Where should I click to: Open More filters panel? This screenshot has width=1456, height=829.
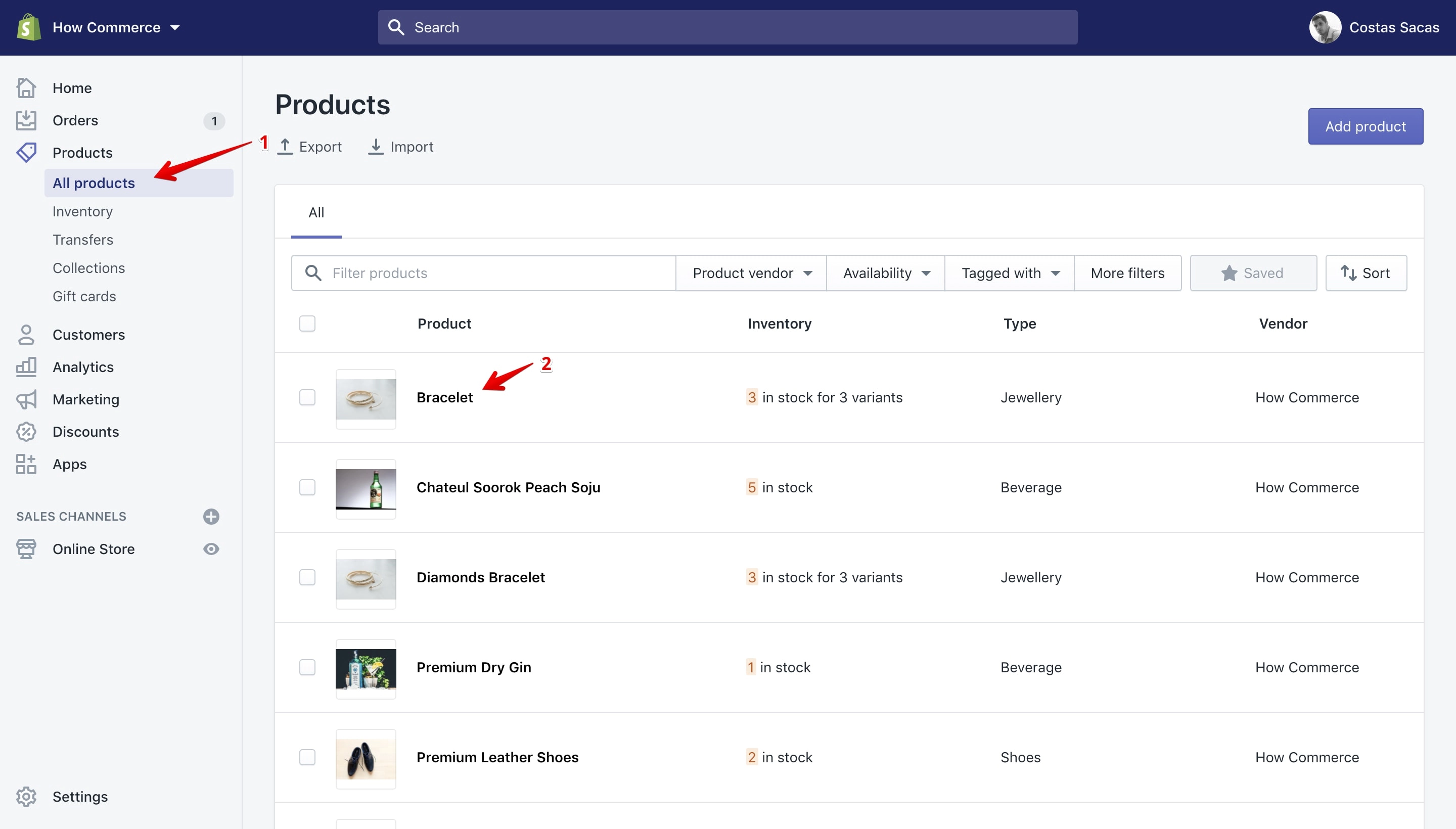(x=1127, y=273)
